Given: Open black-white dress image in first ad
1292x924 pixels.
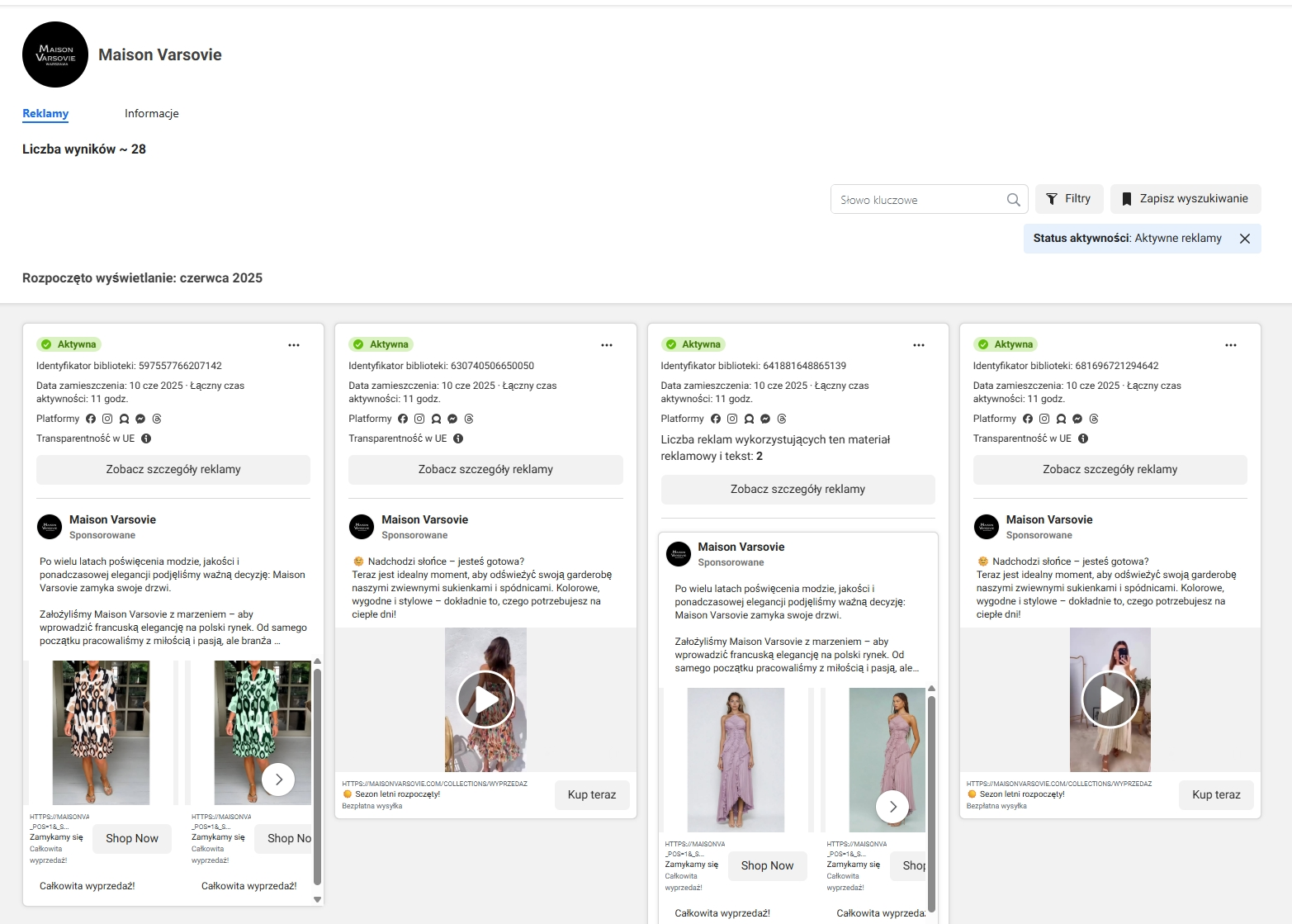Looking at the screenshot, I should pyautogui.click(x=101, y=732).
